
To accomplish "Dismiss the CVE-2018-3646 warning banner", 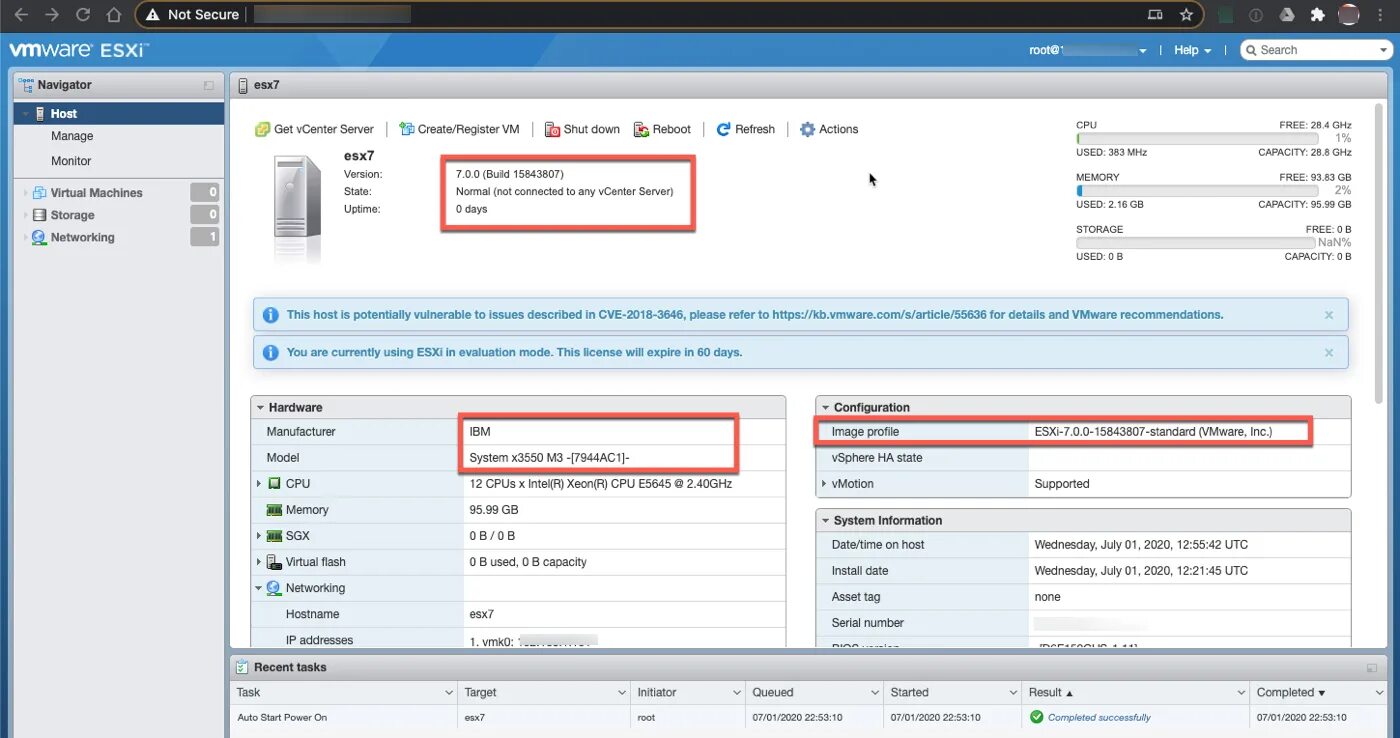I will (x=1329, y=315).
